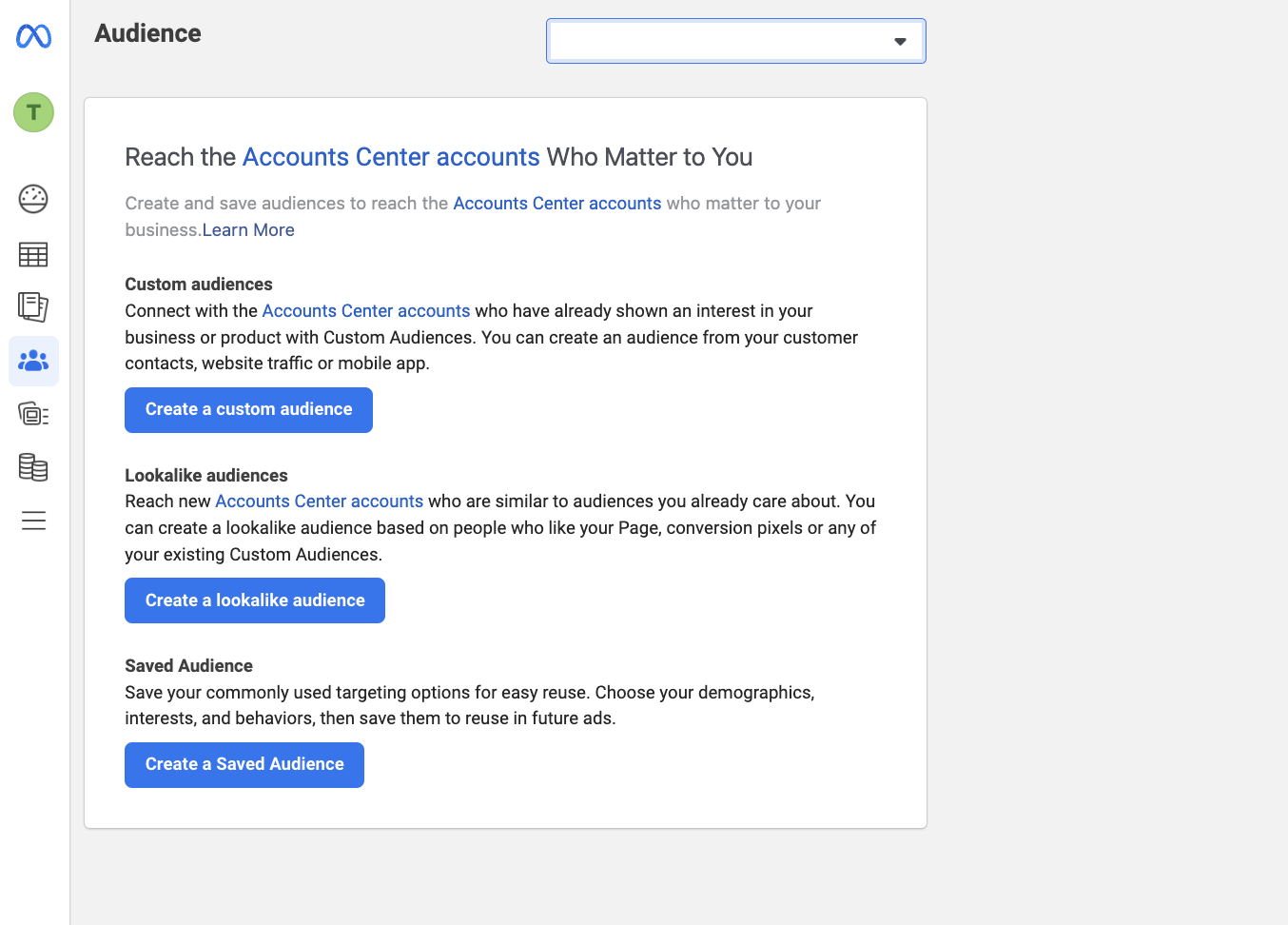Viewport: 1288px width, 925px height.
Task: Click Accounts Center accounts link in gray subtitle
Action: (557, 204)
